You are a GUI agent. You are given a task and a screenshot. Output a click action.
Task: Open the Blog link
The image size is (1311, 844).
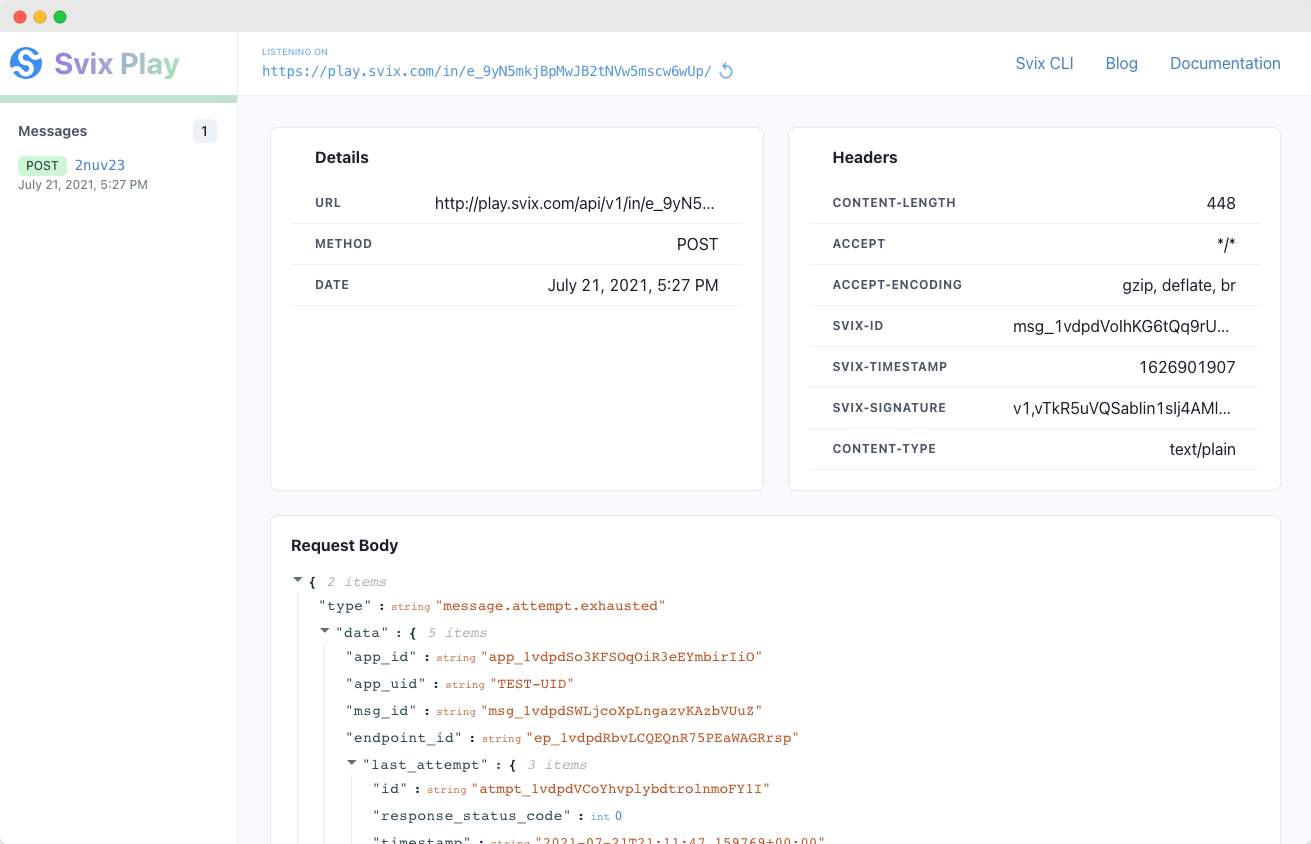pos(1121,63)
